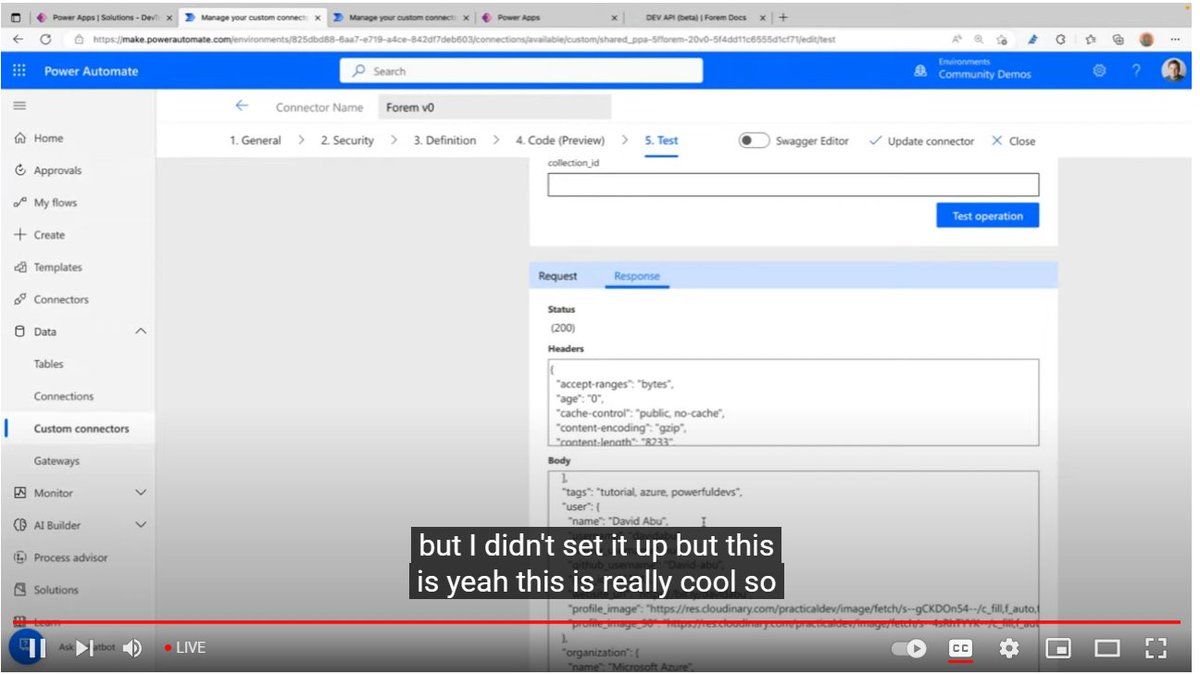This screenshot has height=675, width=1200.
Task: Open the user profile avatar in header
Action: [x=1173, y=70]
